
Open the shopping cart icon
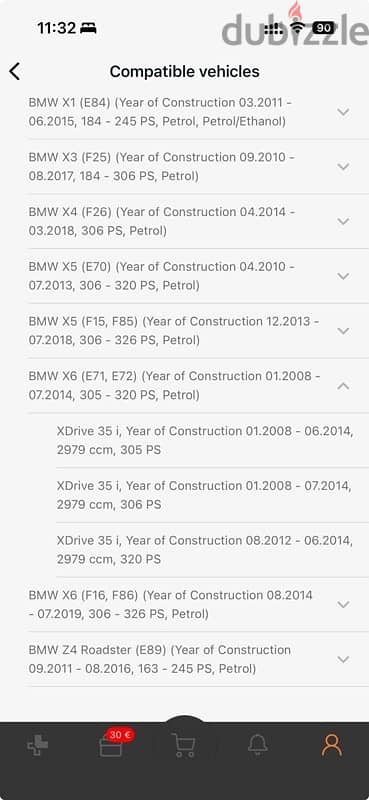tap(184, 745)
